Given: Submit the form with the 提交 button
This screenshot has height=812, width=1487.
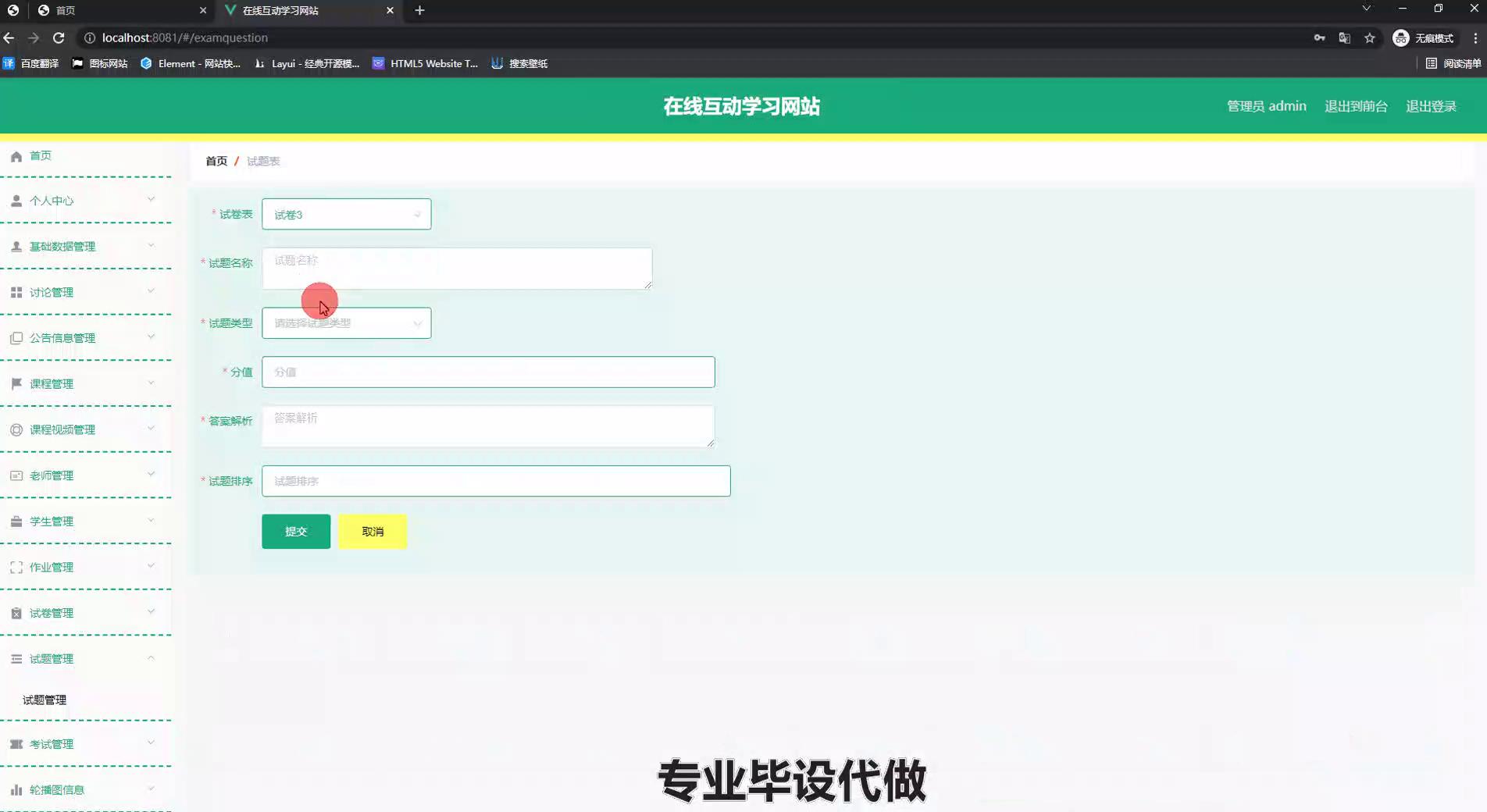Looking at the screenshot, I should click(296, 532).
